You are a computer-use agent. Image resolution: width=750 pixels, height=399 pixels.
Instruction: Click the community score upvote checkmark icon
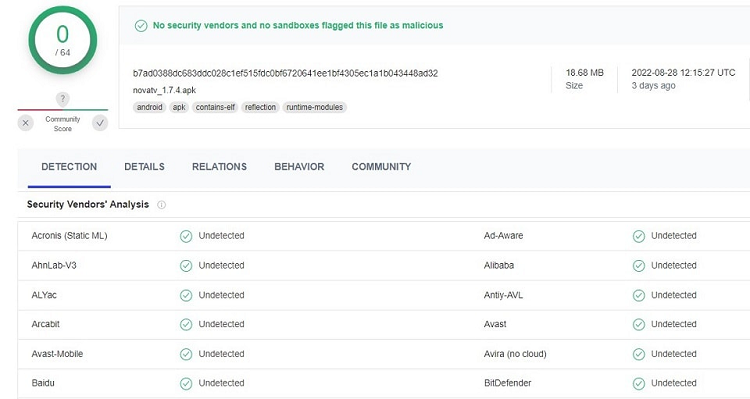tap(100, 123)
